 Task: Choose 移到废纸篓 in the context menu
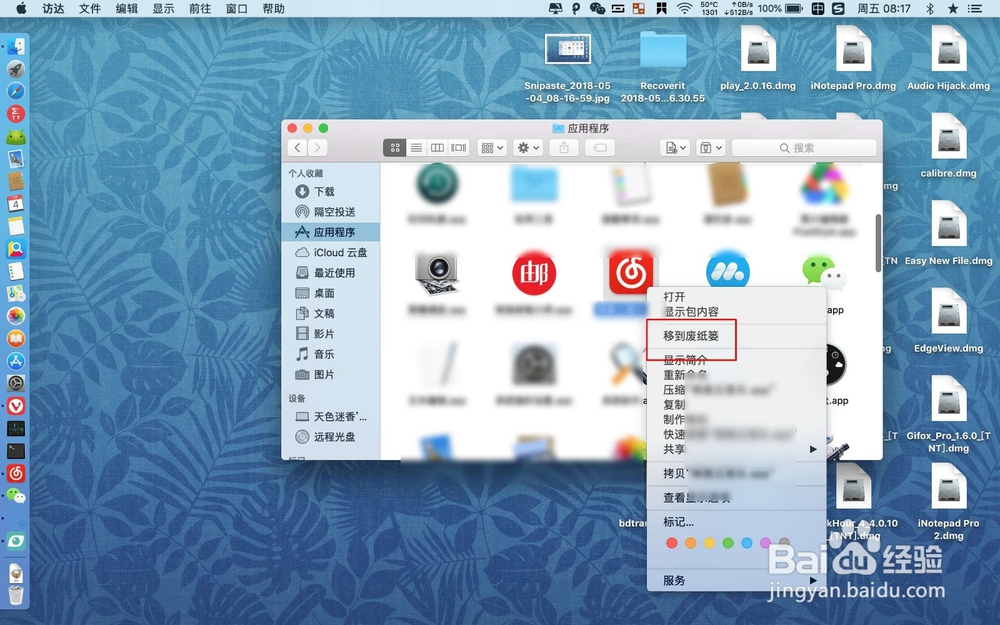(x=691, y=336)
